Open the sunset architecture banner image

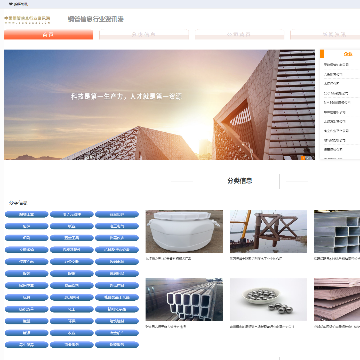[x=159, y=105]
